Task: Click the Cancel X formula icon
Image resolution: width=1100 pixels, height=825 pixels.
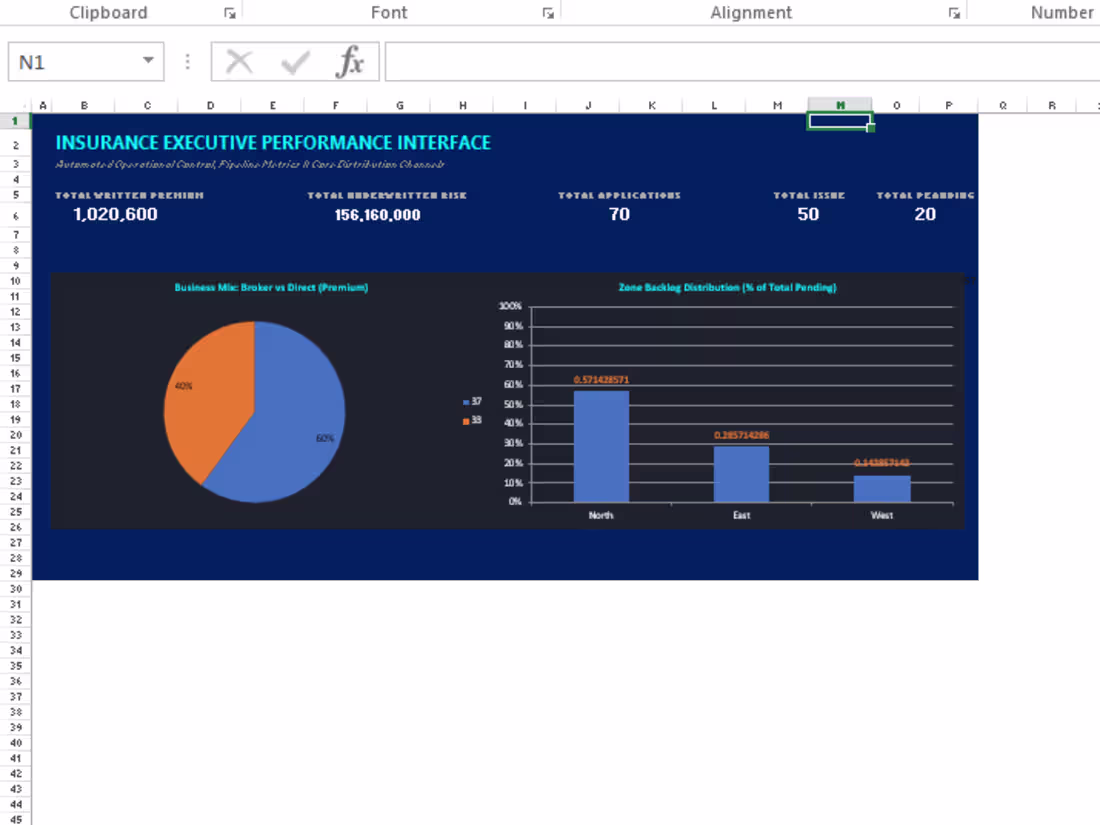Action: click(239, 62)
